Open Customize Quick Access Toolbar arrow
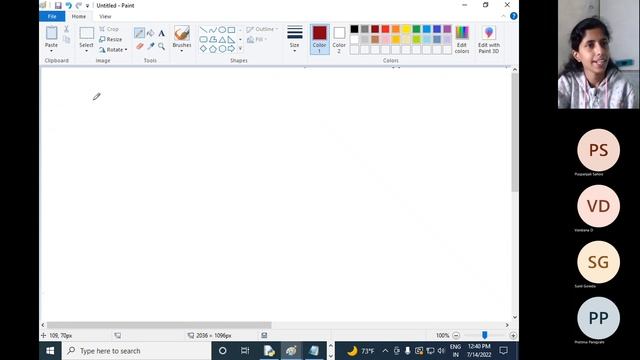The image size is (640, 360). click(x=87, y=6)
